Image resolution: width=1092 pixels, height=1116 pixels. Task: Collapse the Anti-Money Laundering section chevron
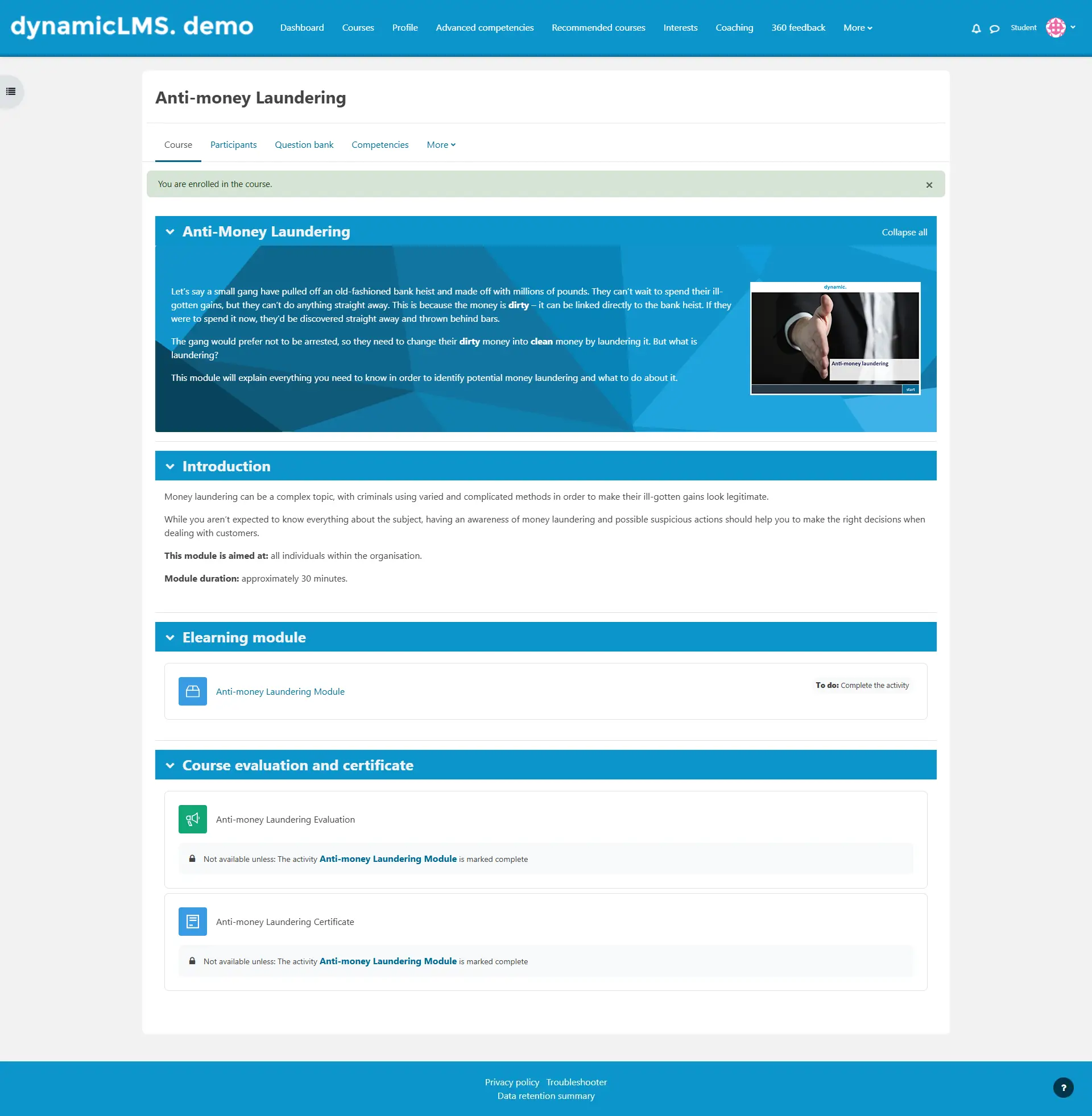pos(169,231)
